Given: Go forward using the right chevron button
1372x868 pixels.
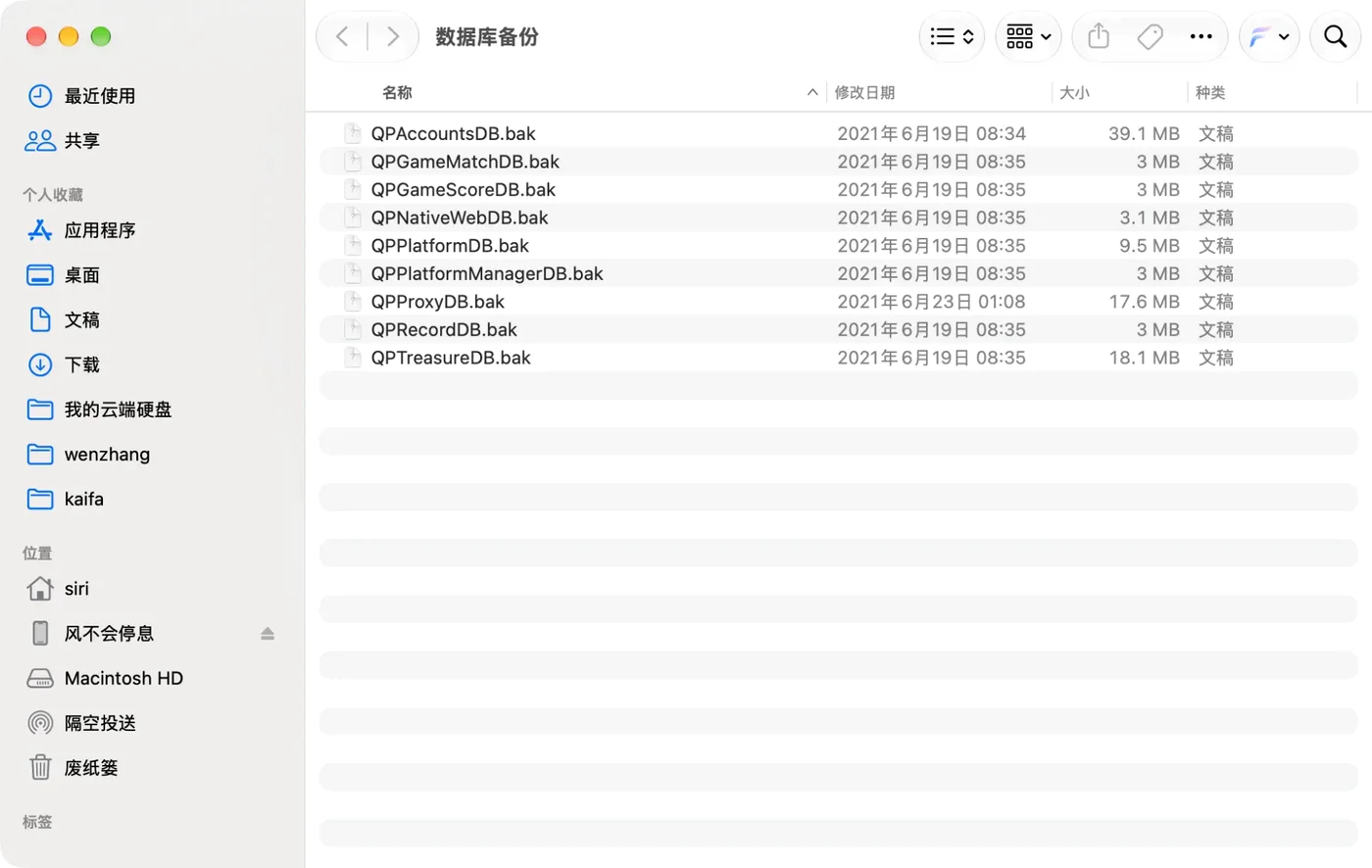Looking at the screenshot, I should coord(393,37).
